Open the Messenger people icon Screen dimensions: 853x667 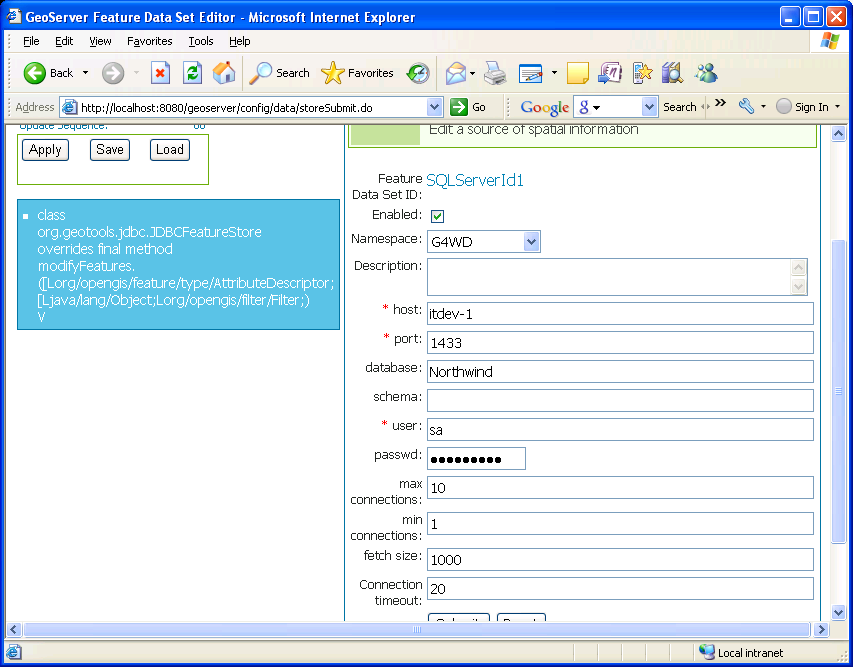(706, 73)
